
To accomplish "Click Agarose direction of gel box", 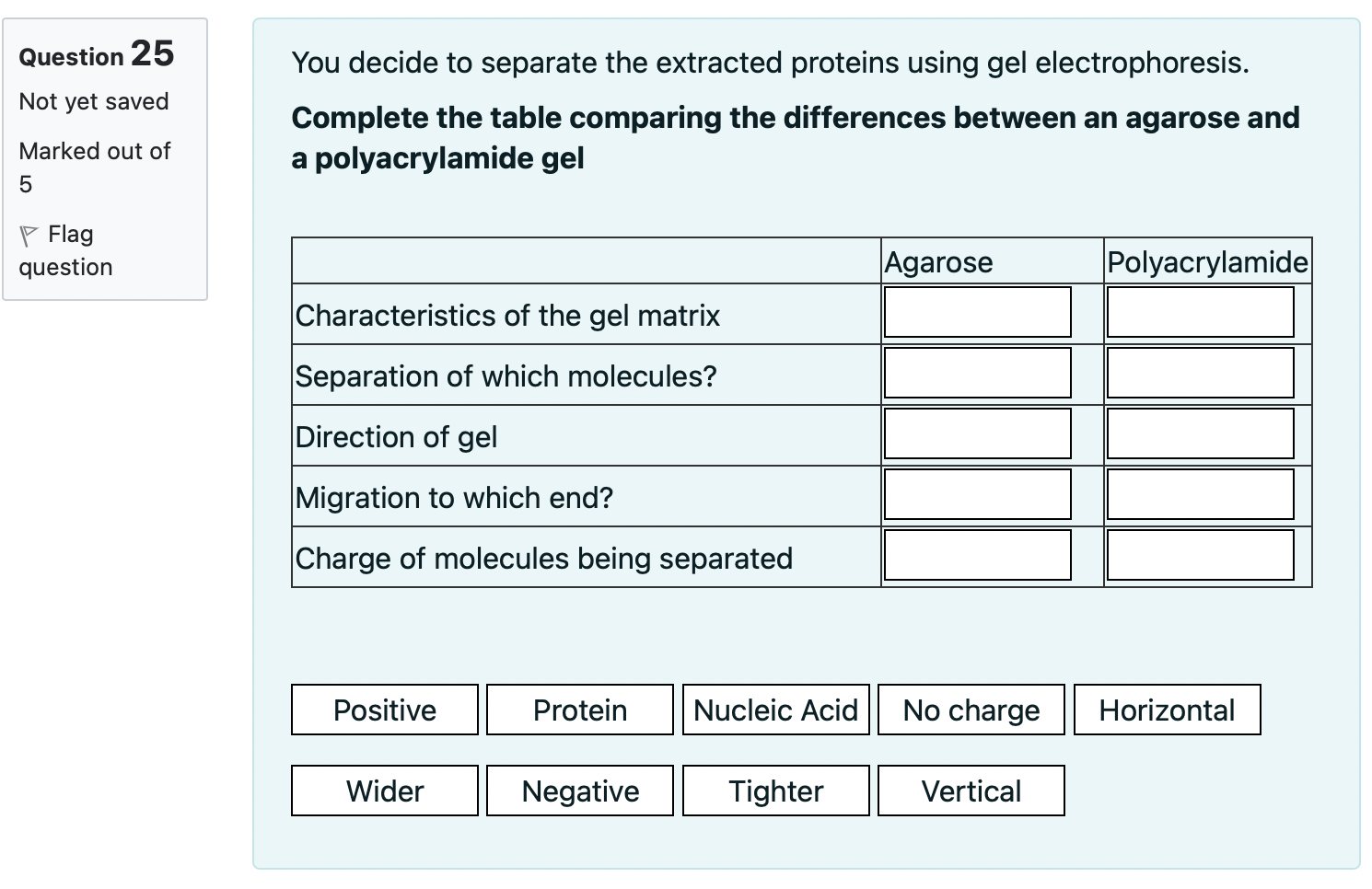I will click(977, 433).
